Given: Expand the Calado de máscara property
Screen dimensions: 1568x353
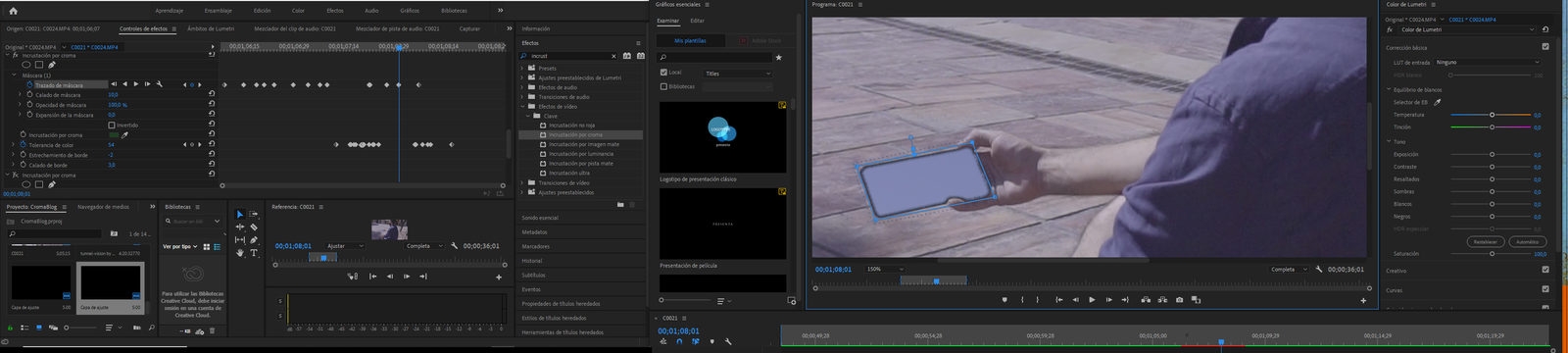Looking at the screenshot, I should click(x=20, y=95).
